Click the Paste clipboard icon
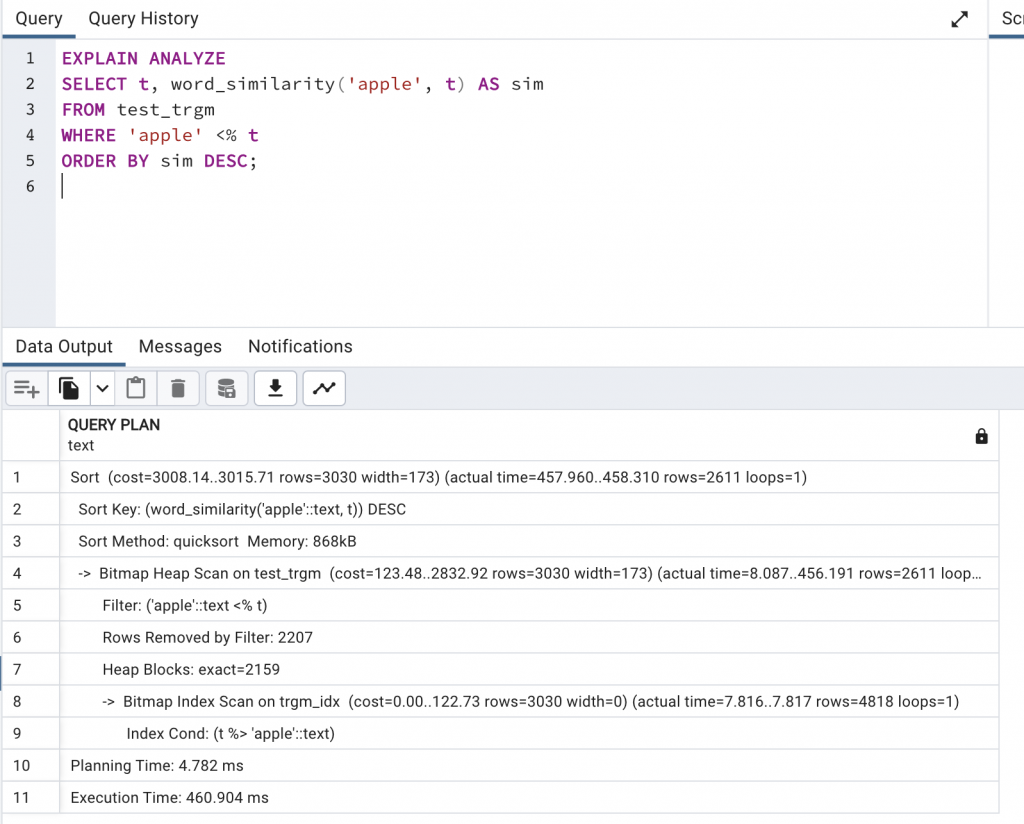This screenshot has height=824, width=1024. tap(136, 388)
